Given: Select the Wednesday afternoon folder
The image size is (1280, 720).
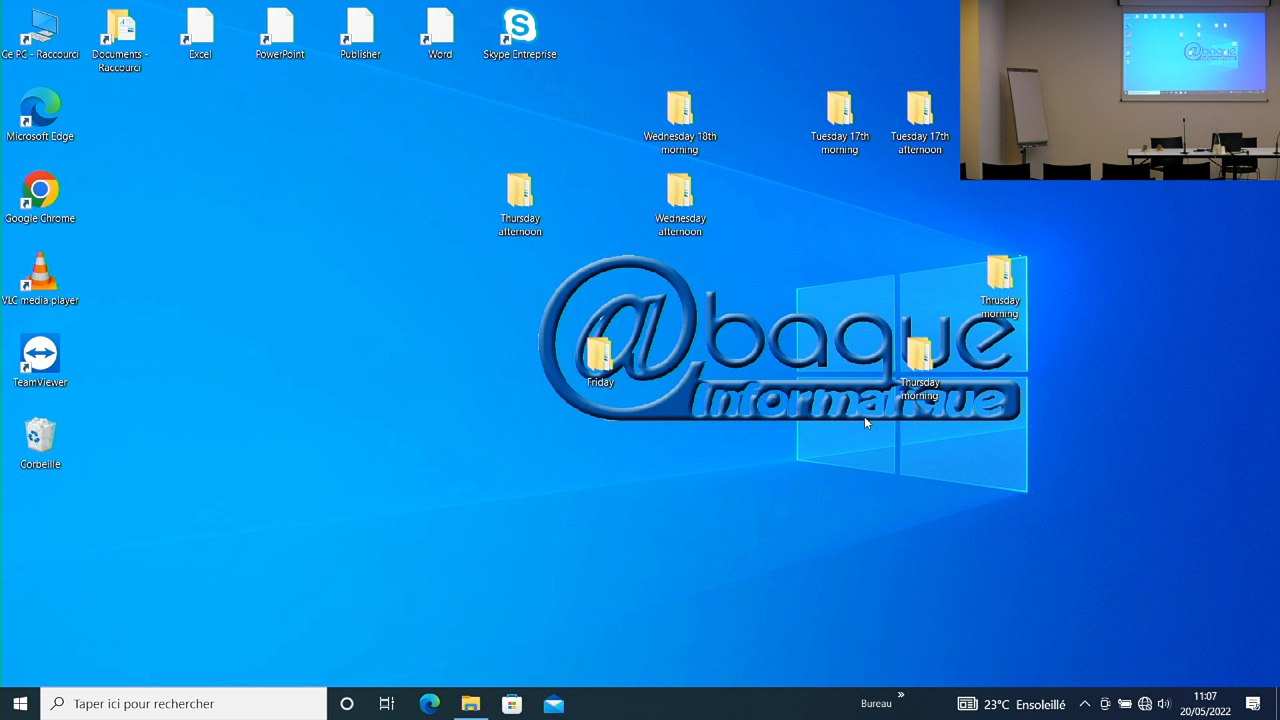Looking at the screenshot, I should [680, 205].
